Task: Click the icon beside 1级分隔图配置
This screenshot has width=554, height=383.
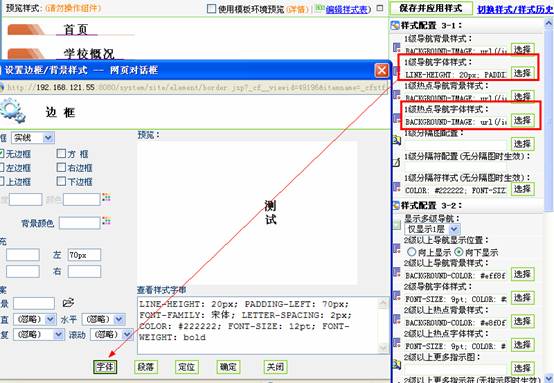Action: tap(397, 141)
